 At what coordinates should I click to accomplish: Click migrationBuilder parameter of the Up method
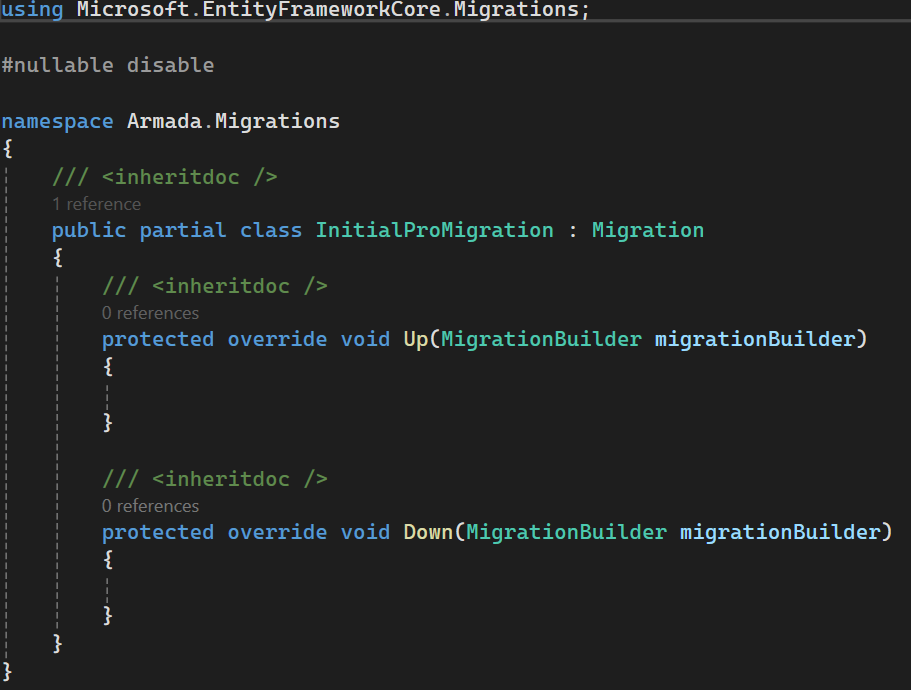tap(755, 339)
